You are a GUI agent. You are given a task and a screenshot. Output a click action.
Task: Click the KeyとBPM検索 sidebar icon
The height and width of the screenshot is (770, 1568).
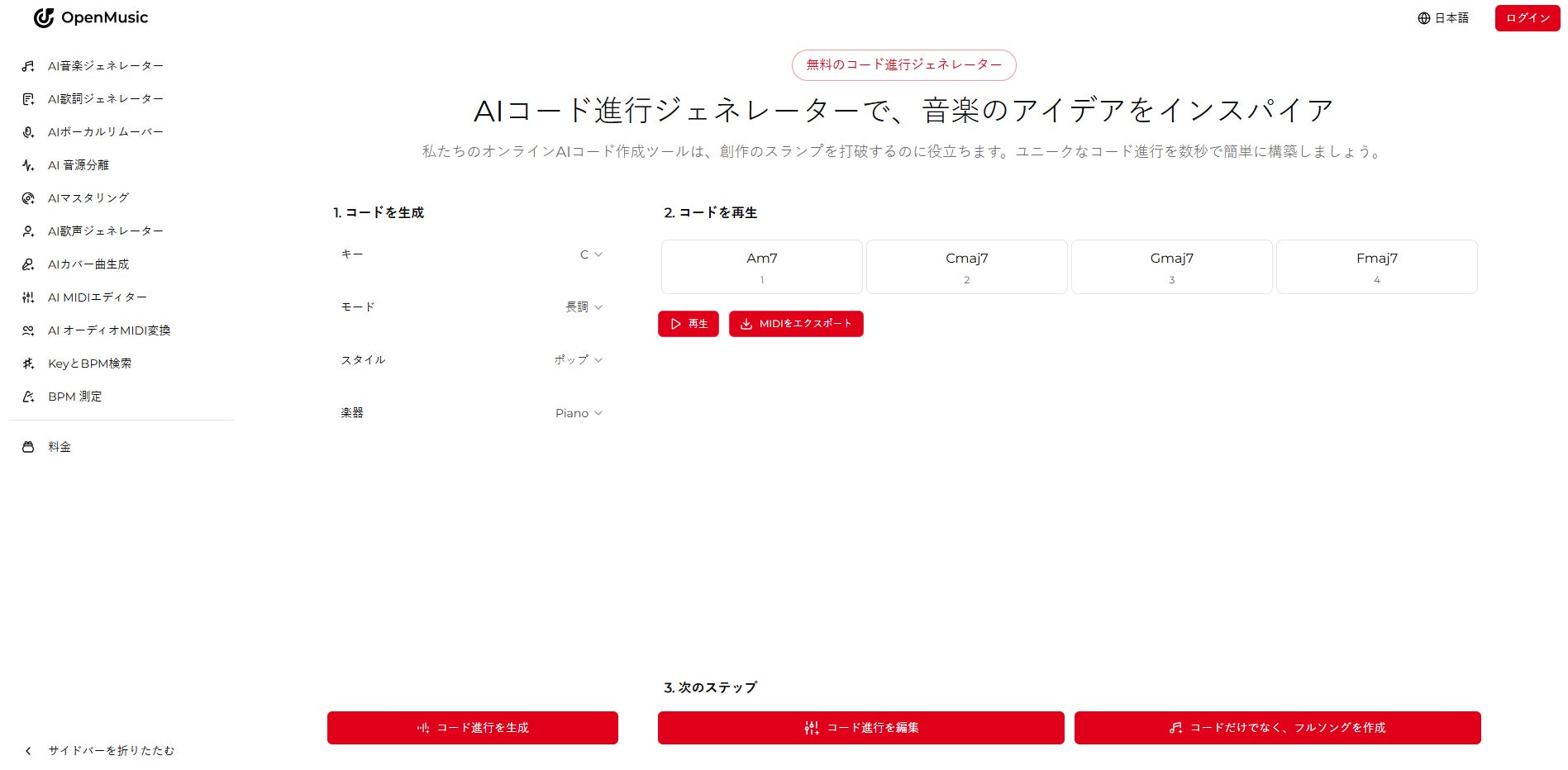pyautogui.click(x=28, y=364)
